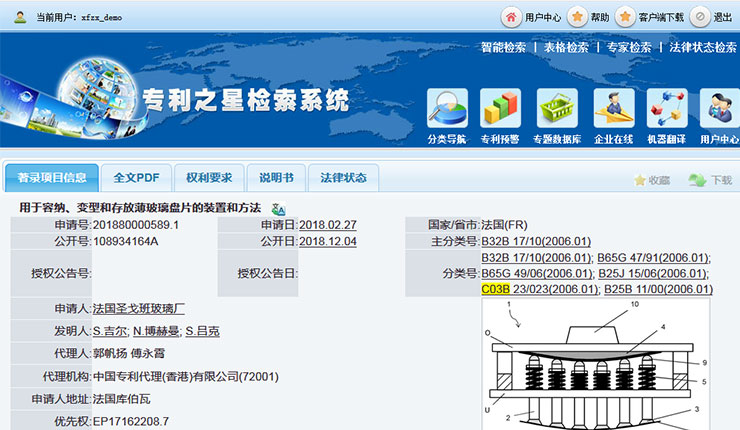Switch to the 全文PDF tab
This screenshot has width=740, height=430.
(136, 178)
